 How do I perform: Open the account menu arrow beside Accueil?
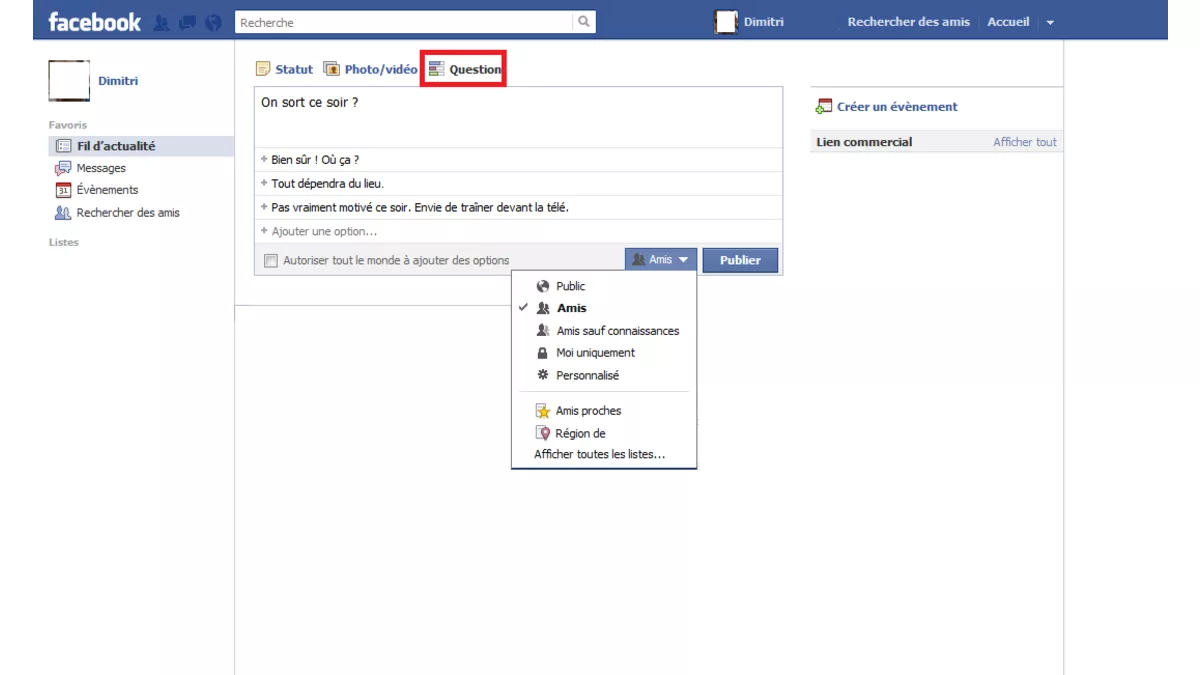click(x=1050, y=22)
